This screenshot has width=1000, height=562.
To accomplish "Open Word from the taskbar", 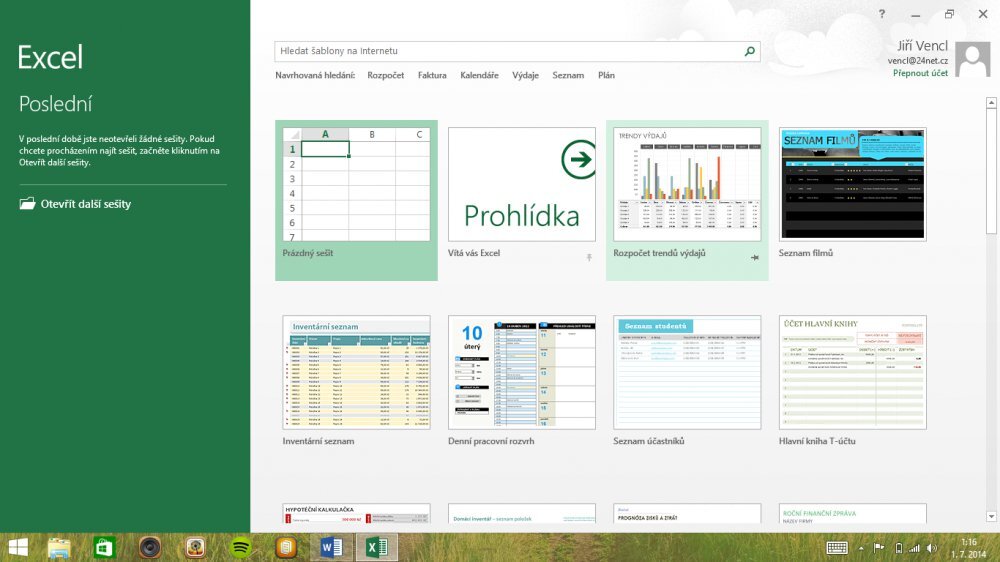I will click(x=331, y=547).
